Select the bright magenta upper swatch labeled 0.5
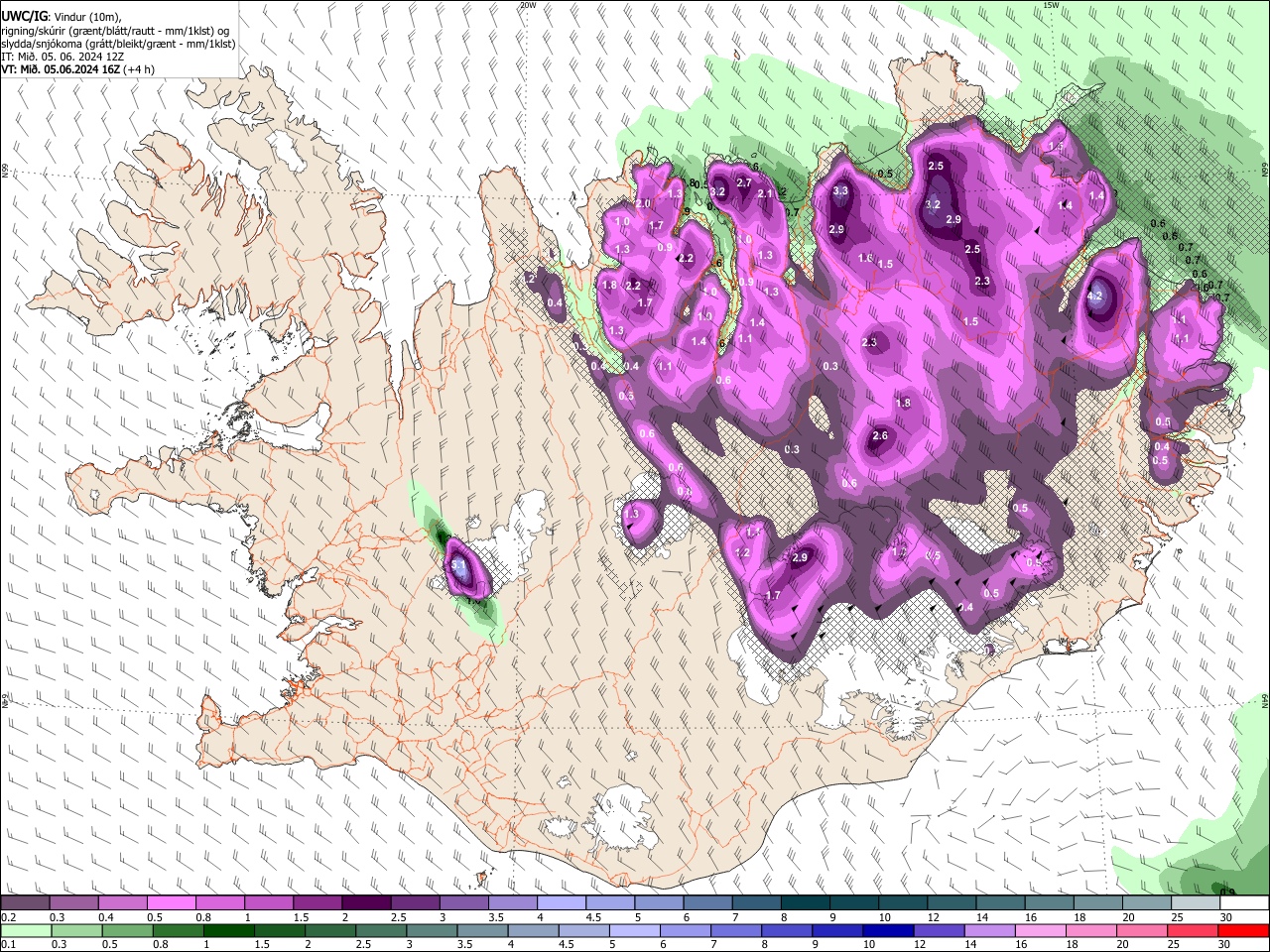This screenshot has height=952, width=1270. (171, 902)
